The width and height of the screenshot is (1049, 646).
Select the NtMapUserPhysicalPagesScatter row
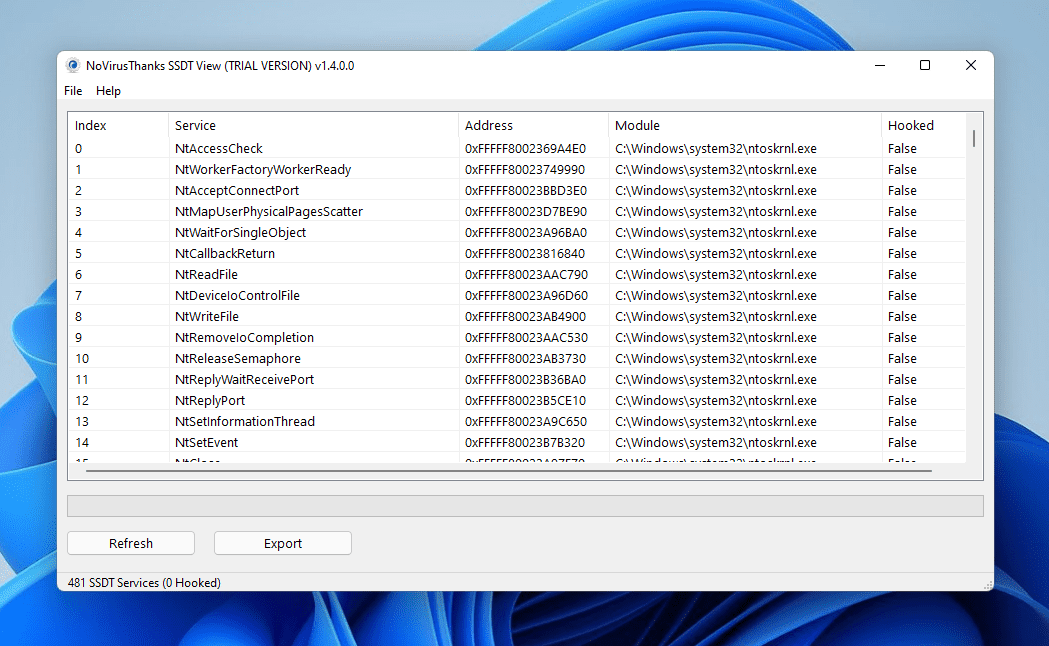[516, 211]
